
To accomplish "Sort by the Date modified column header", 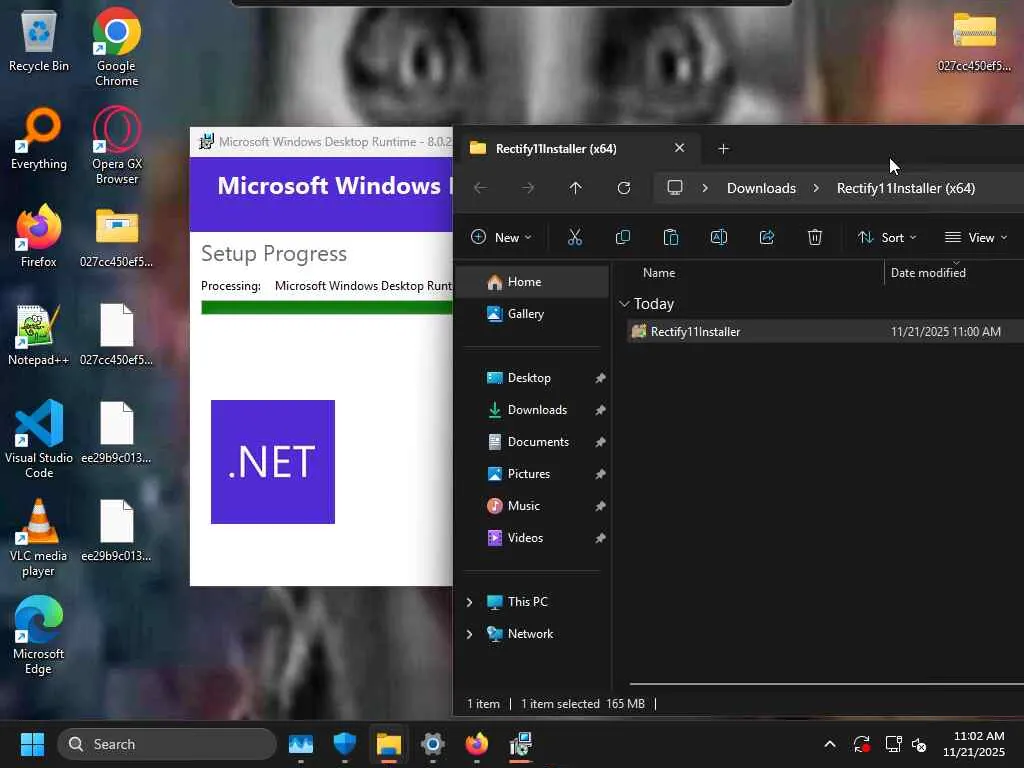I will 928,273.
